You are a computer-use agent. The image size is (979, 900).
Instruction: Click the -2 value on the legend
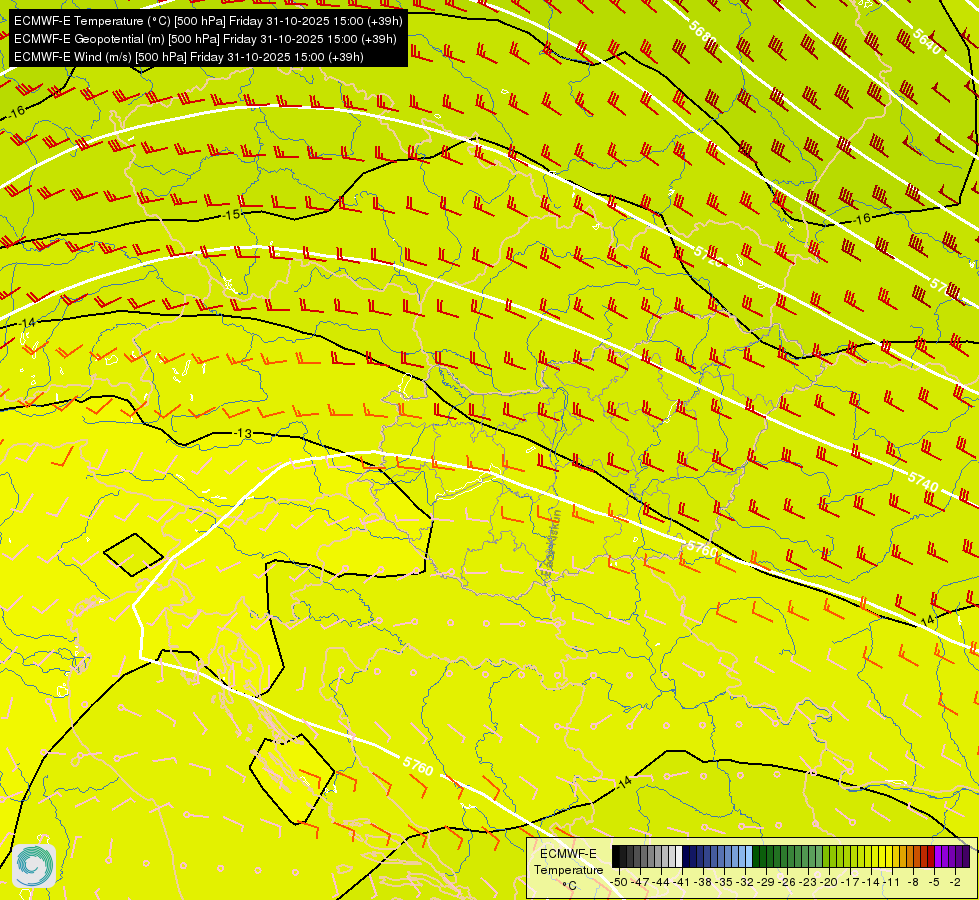point(955,882)
